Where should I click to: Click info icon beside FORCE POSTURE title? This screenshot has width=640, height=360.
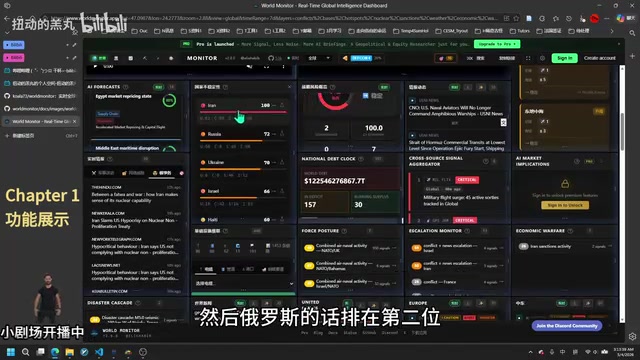click(344, 231)
